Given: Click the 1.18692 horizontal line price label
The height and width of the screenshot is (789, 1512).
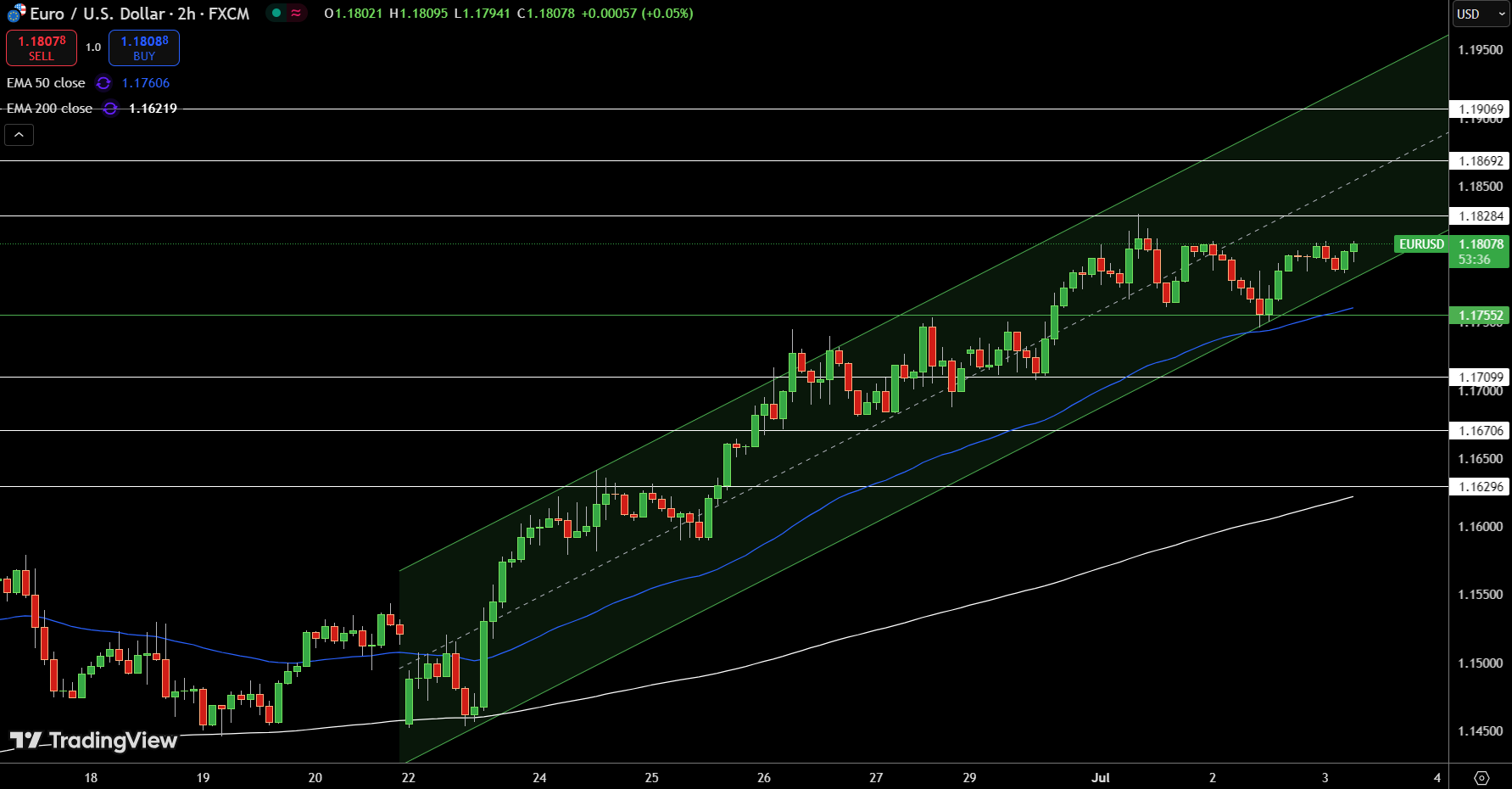Looking at the screenshot, I should pos(1481,160).
